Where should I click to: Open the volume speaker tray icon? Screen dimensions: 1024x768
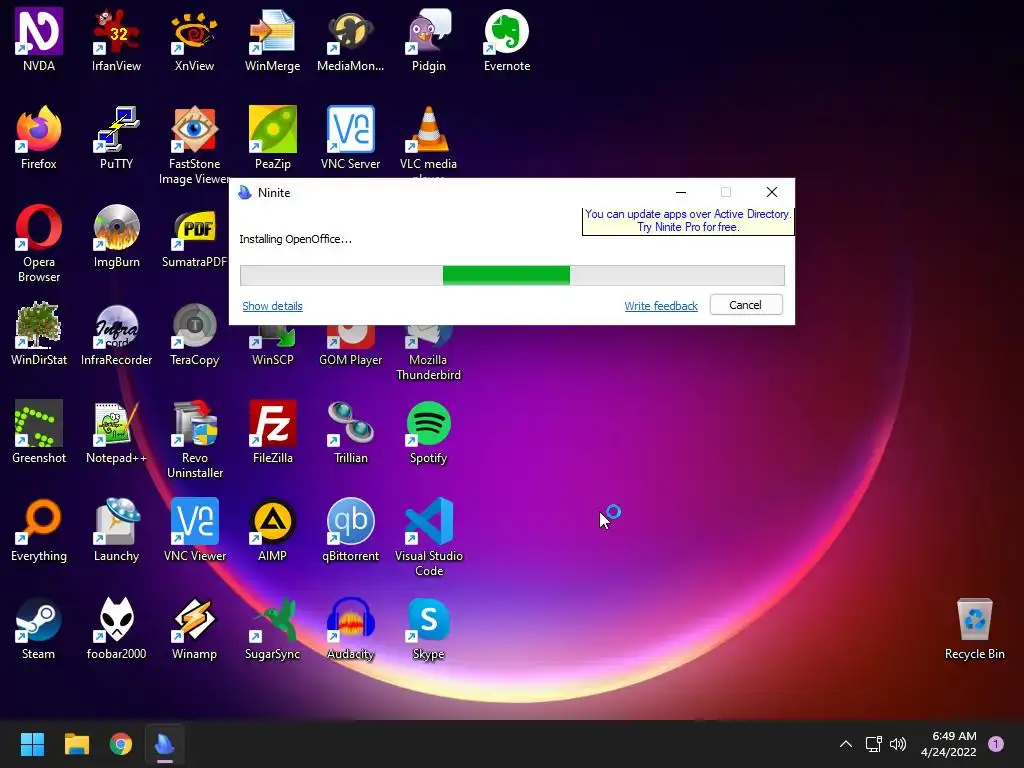898,744
